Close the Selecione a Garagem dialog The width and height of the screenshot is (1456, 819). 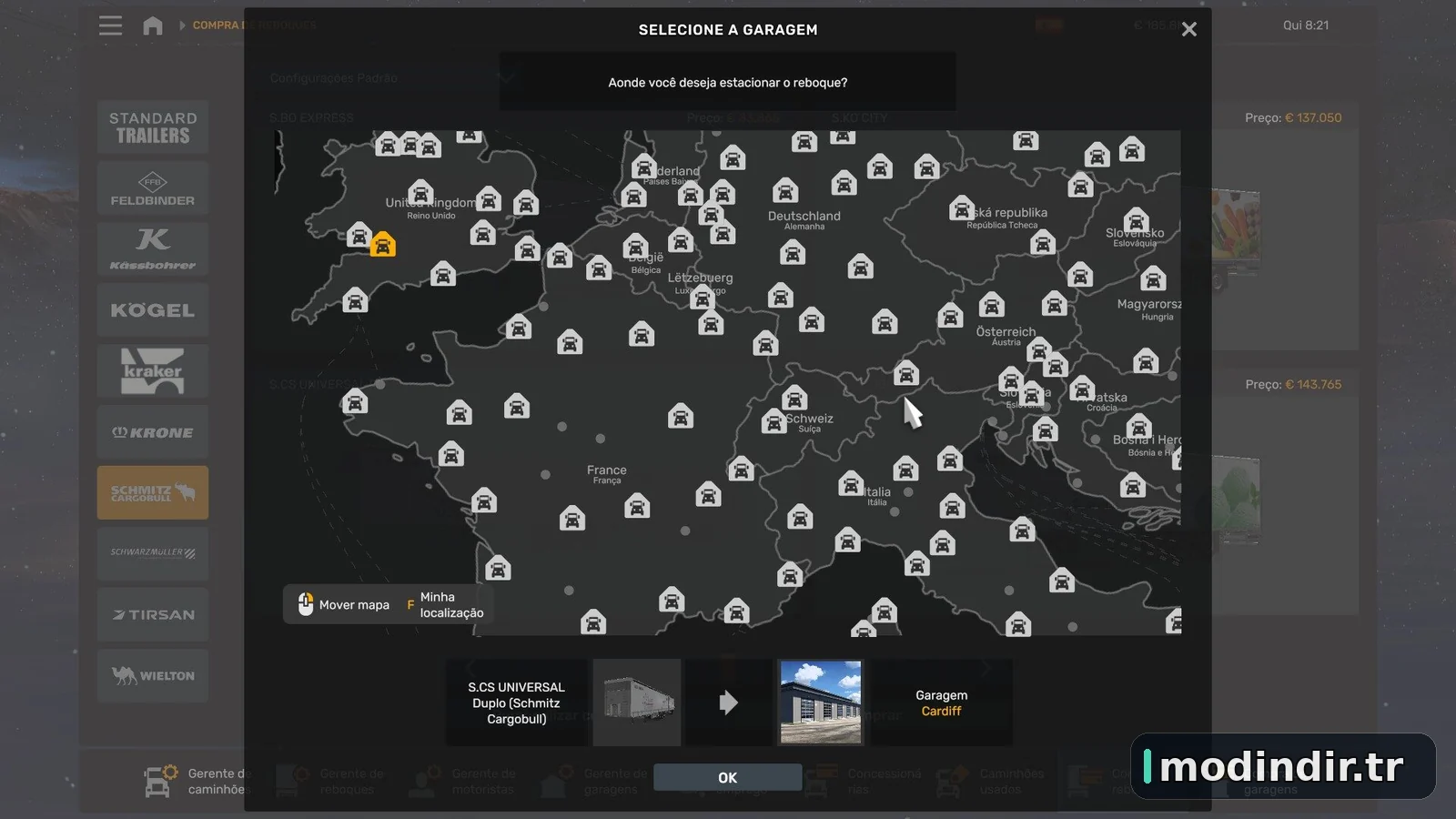click(1188, 29)
